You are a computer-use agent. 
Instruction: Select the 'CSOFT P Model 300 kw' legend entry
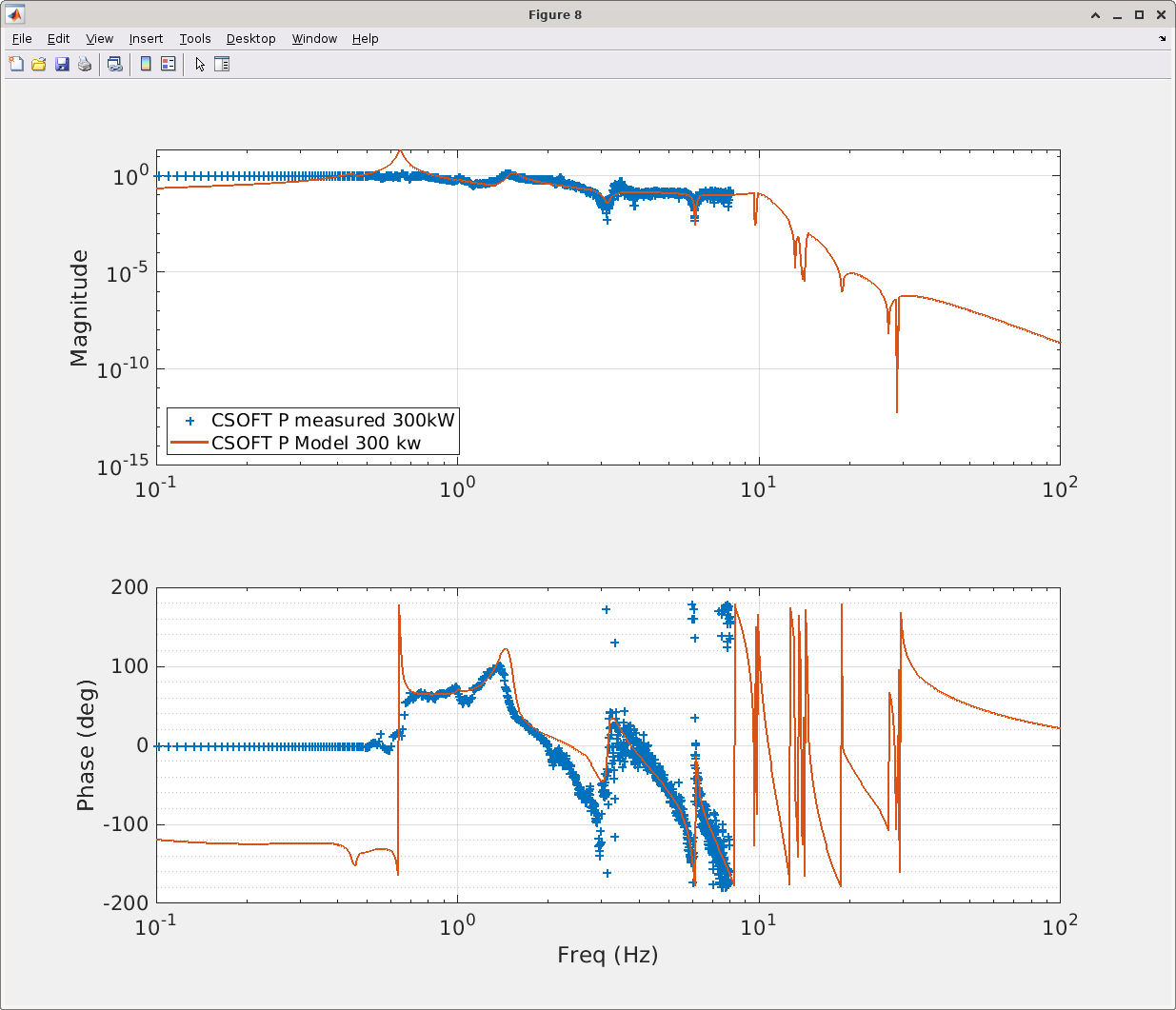pyautogui.click(x=315, y=443)
